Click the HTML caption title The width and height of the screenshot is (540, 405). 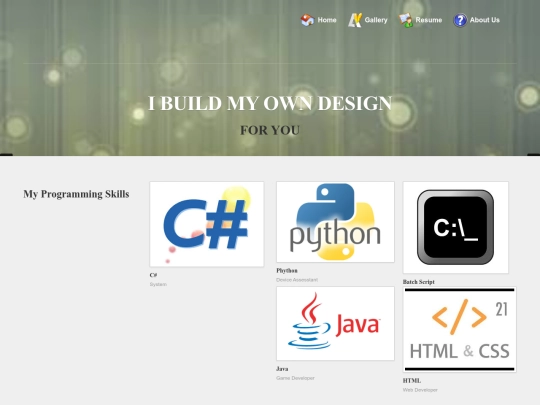(412, 381)
